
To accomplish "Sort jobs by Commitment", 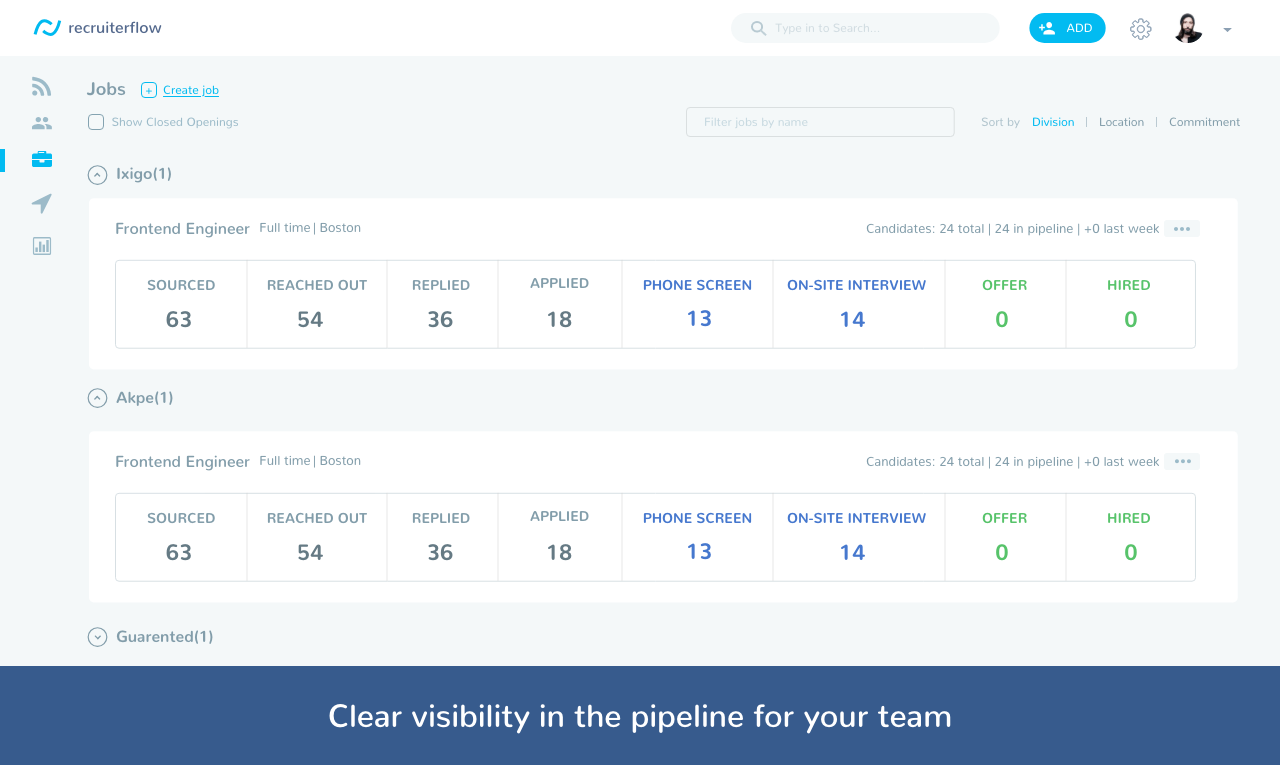I will pyautogui.click(x=1204, y=122).
